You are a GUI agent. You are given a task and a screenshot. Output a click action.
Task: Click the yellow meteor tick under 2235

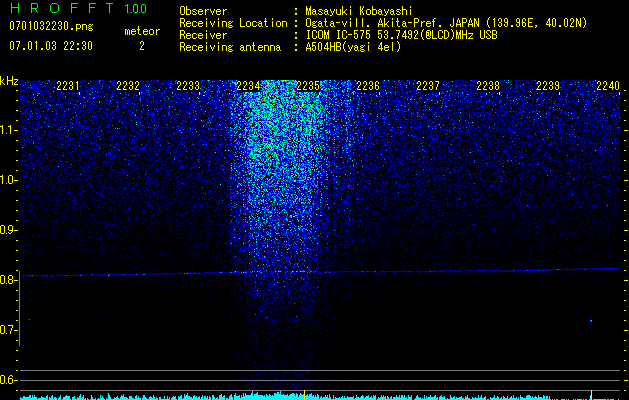304,393
